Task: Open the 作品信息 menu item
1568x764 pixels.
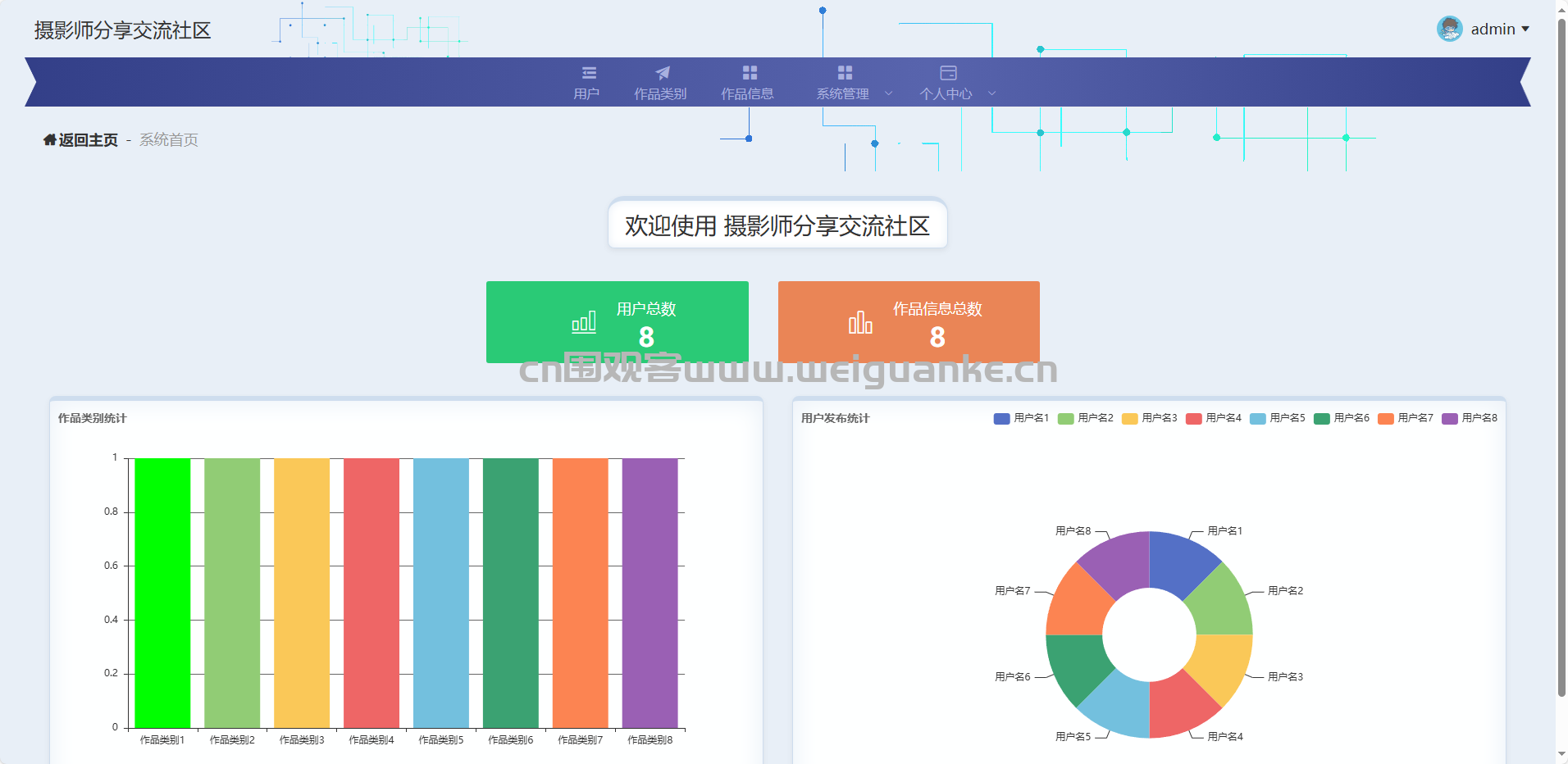Action: tap(747, 83)
